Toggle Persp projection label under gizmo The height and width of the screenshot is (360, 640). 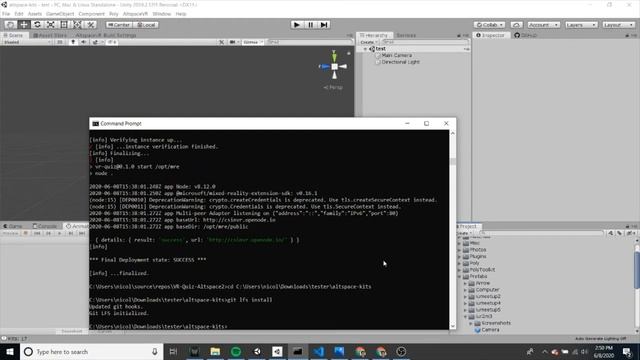333,87
